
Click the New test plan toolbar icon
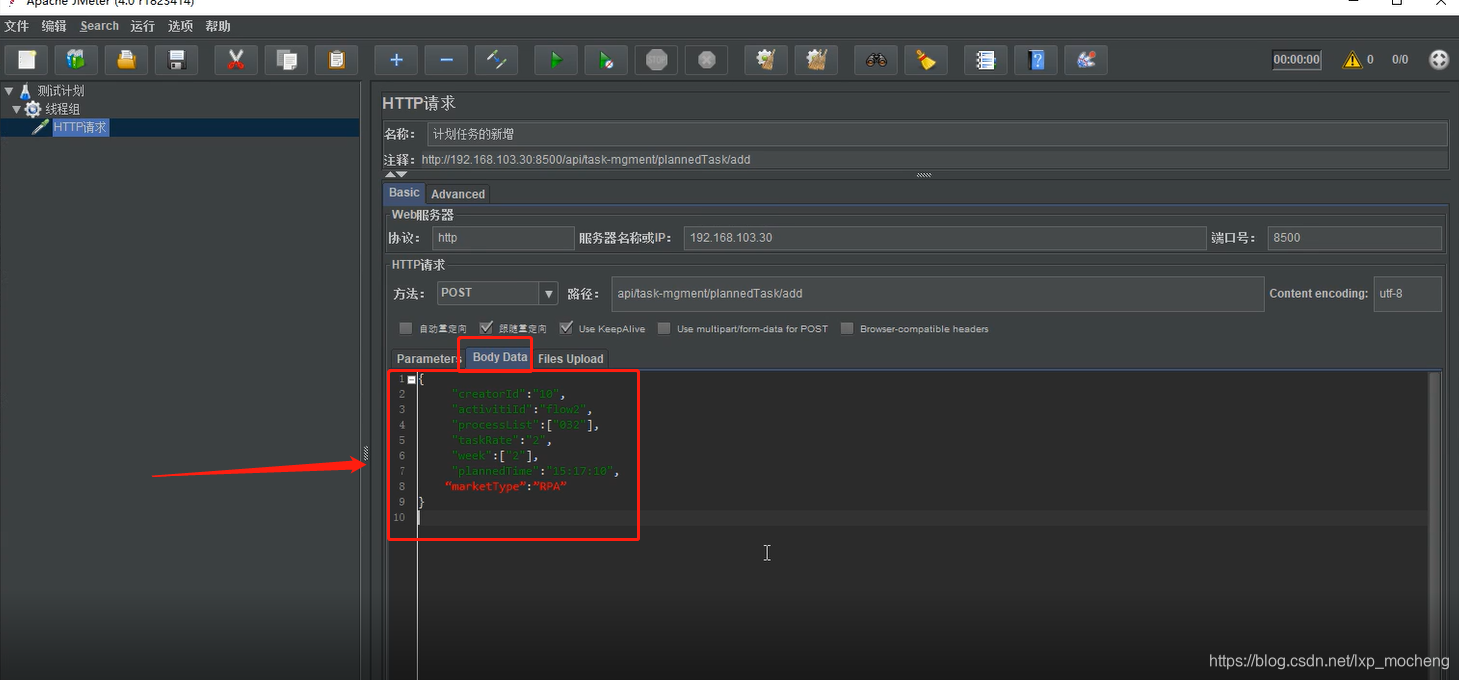(x=27, y=60)
